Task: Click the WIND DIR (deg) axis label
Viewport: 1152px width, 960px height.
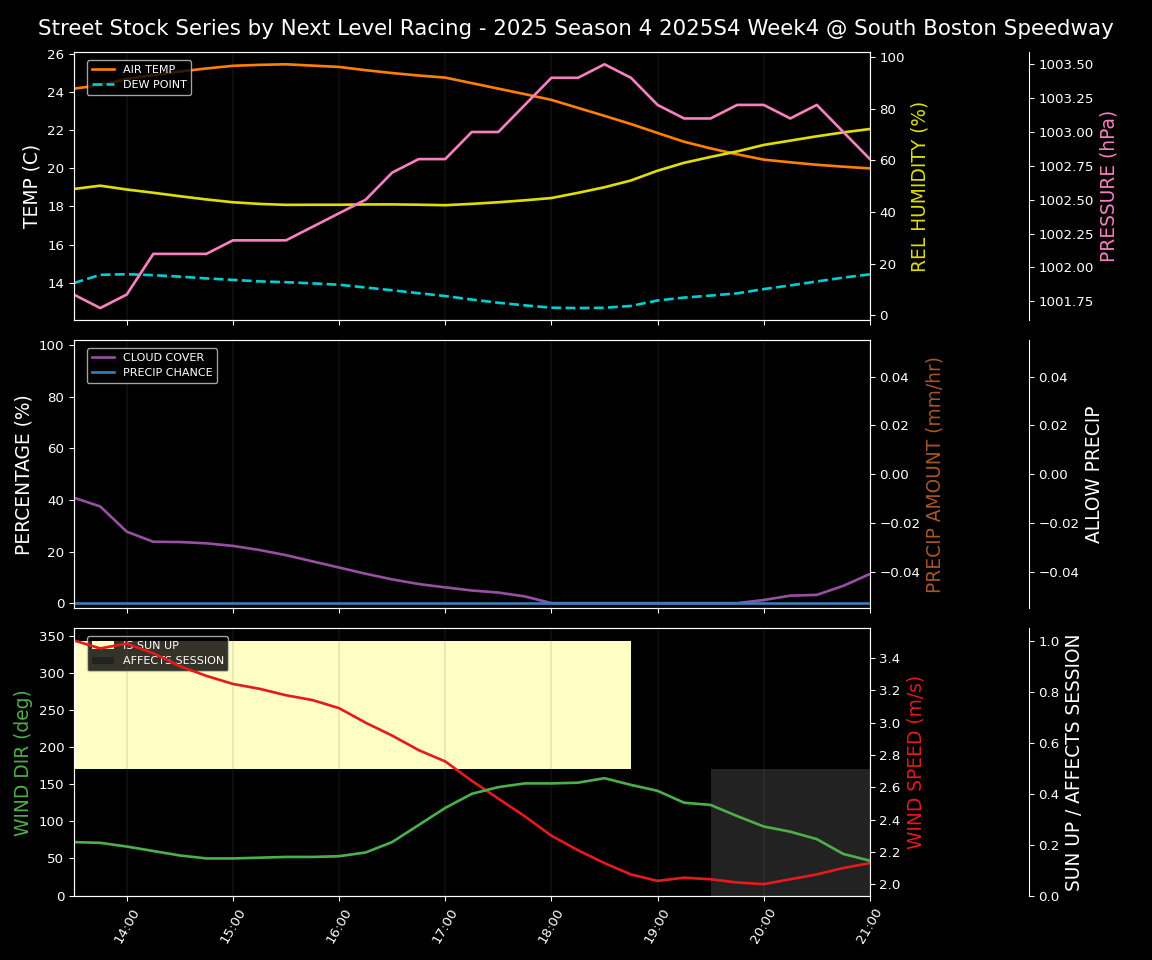Action: point(22,762)
